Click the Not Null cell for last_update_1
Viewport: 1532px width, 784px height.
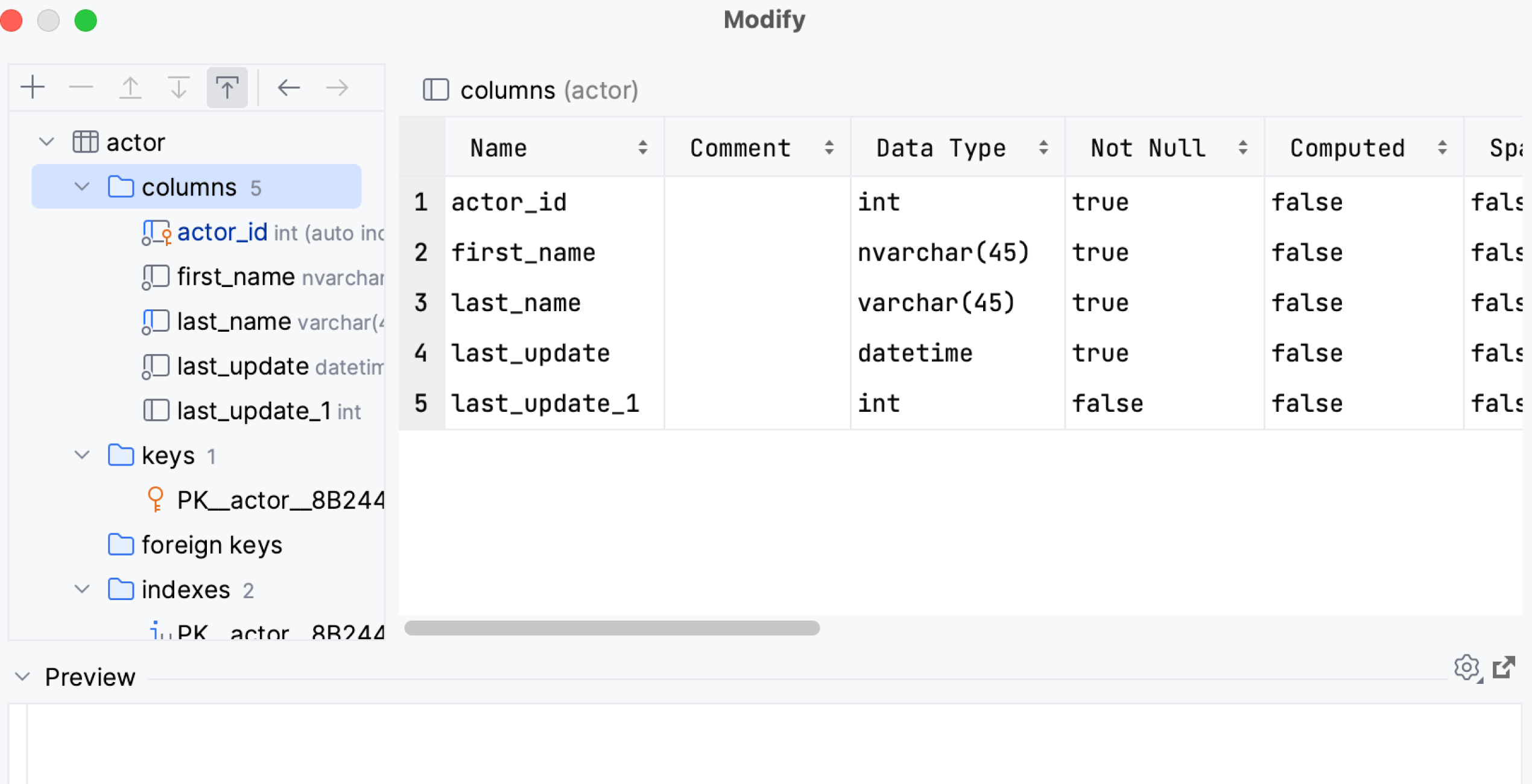1107,403
